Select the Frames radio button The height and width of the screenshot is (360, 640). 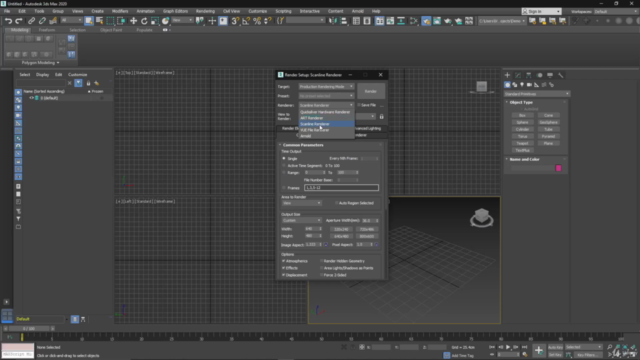[x=284, y=188]
